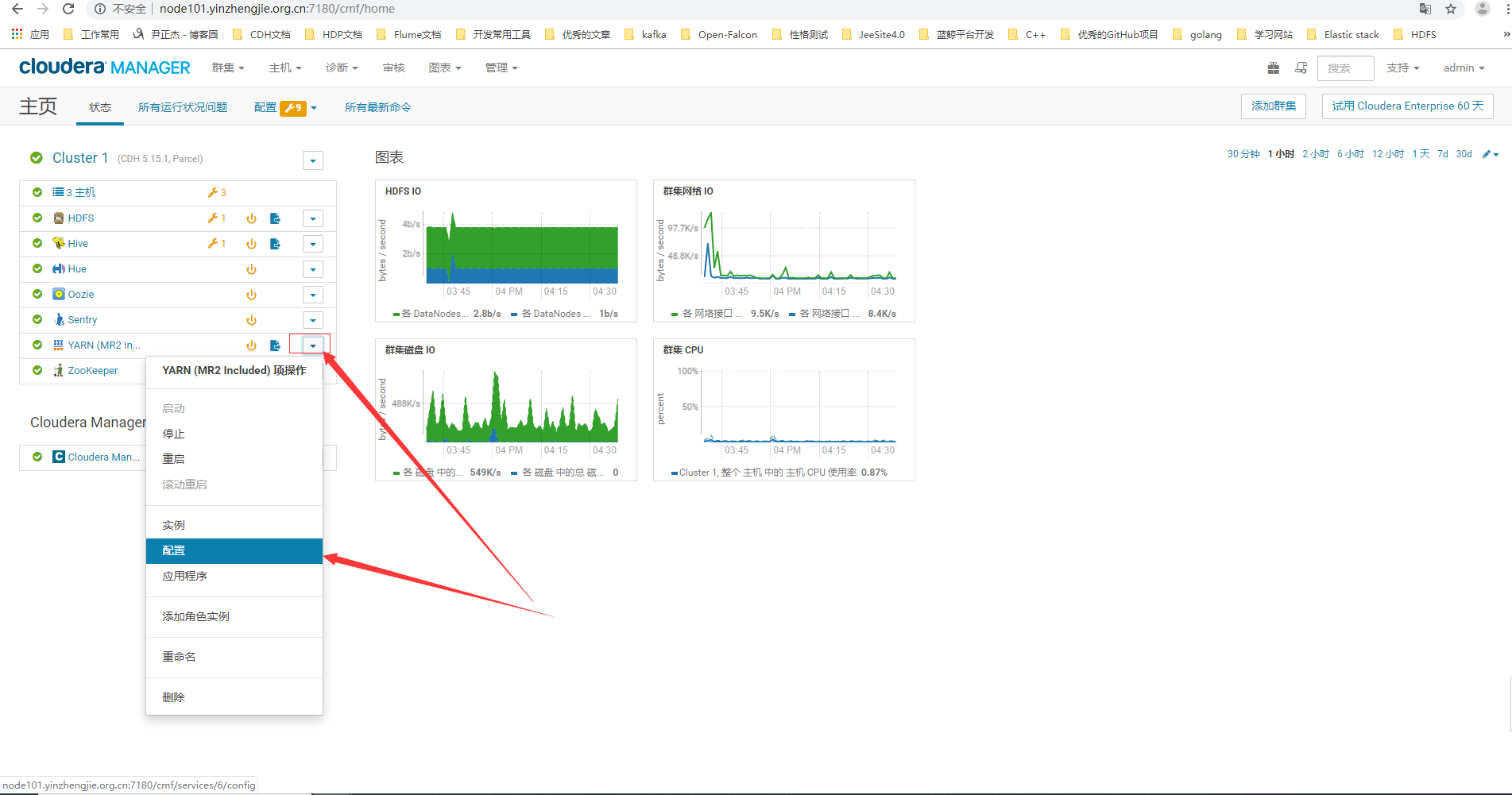Open Sentry actions dropdown arrow

coord(313,320)
